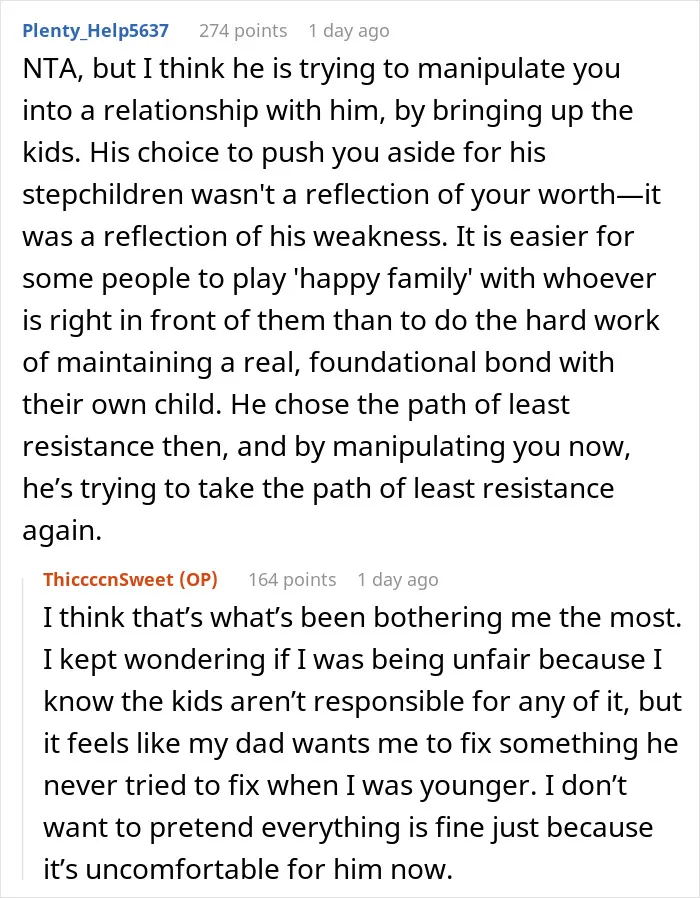Open the OP reply's "1 day ago" permalink
The image size is (700, 898).
[x=398, y=580]
